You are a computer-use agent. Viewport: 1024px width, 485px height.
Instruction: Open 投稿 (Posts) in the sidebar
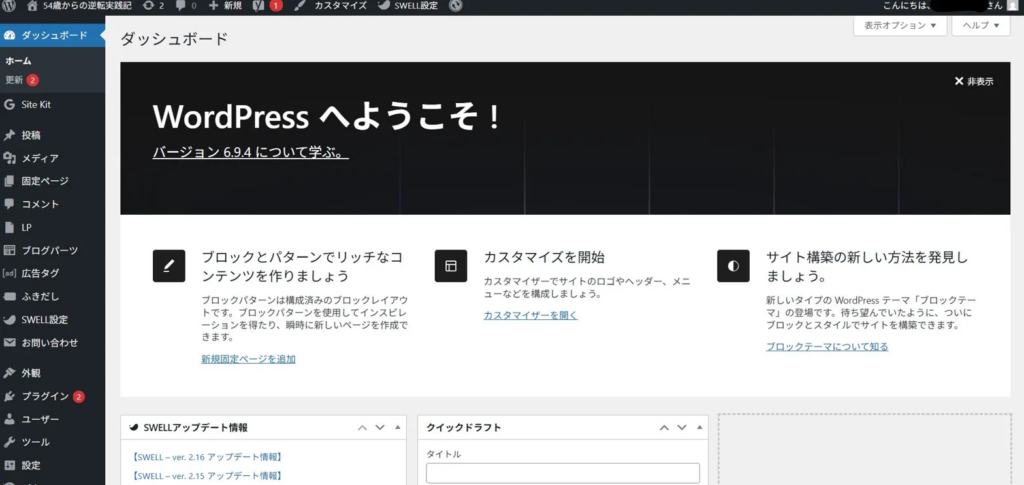pos(31,135)
